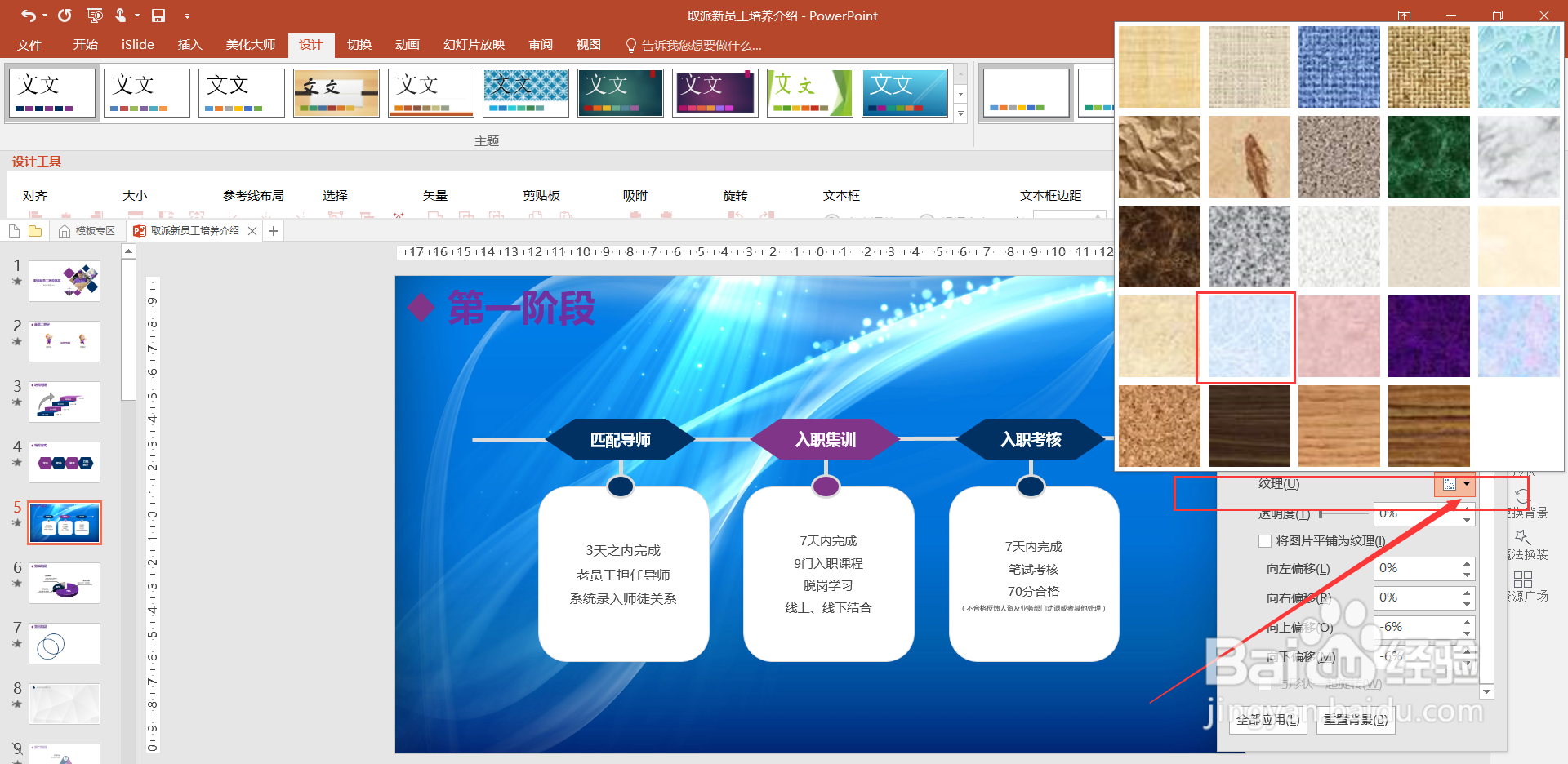Choose the papyrus texture swatch
This screenshot has height=764, width=1568.
pyautogui.click(x=1160, y=67)
